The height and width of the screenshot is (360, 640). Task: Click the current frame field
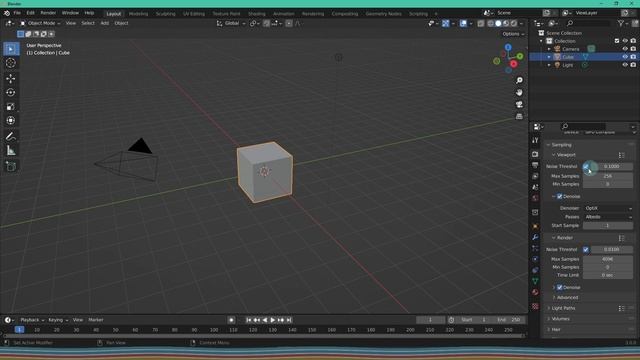[430, 320]
